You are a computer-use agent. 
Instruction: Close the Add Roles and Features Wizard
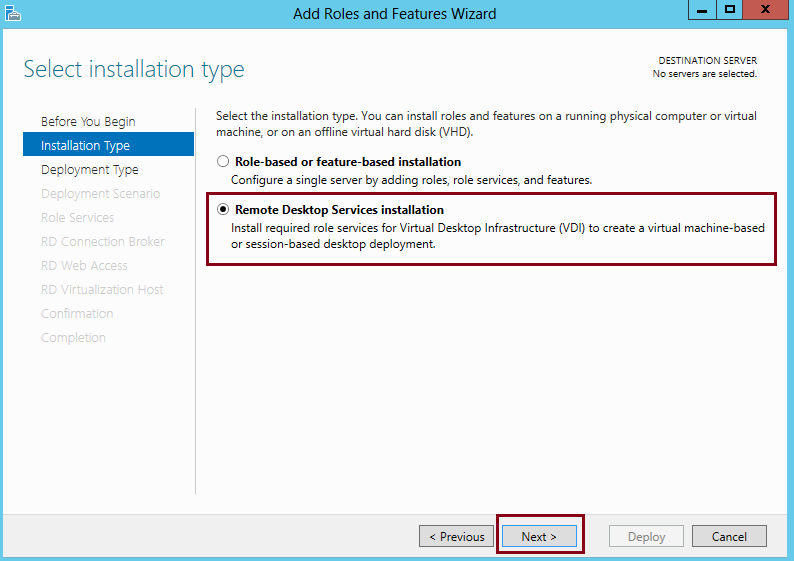pyautogui.click(x=765, y=10)
